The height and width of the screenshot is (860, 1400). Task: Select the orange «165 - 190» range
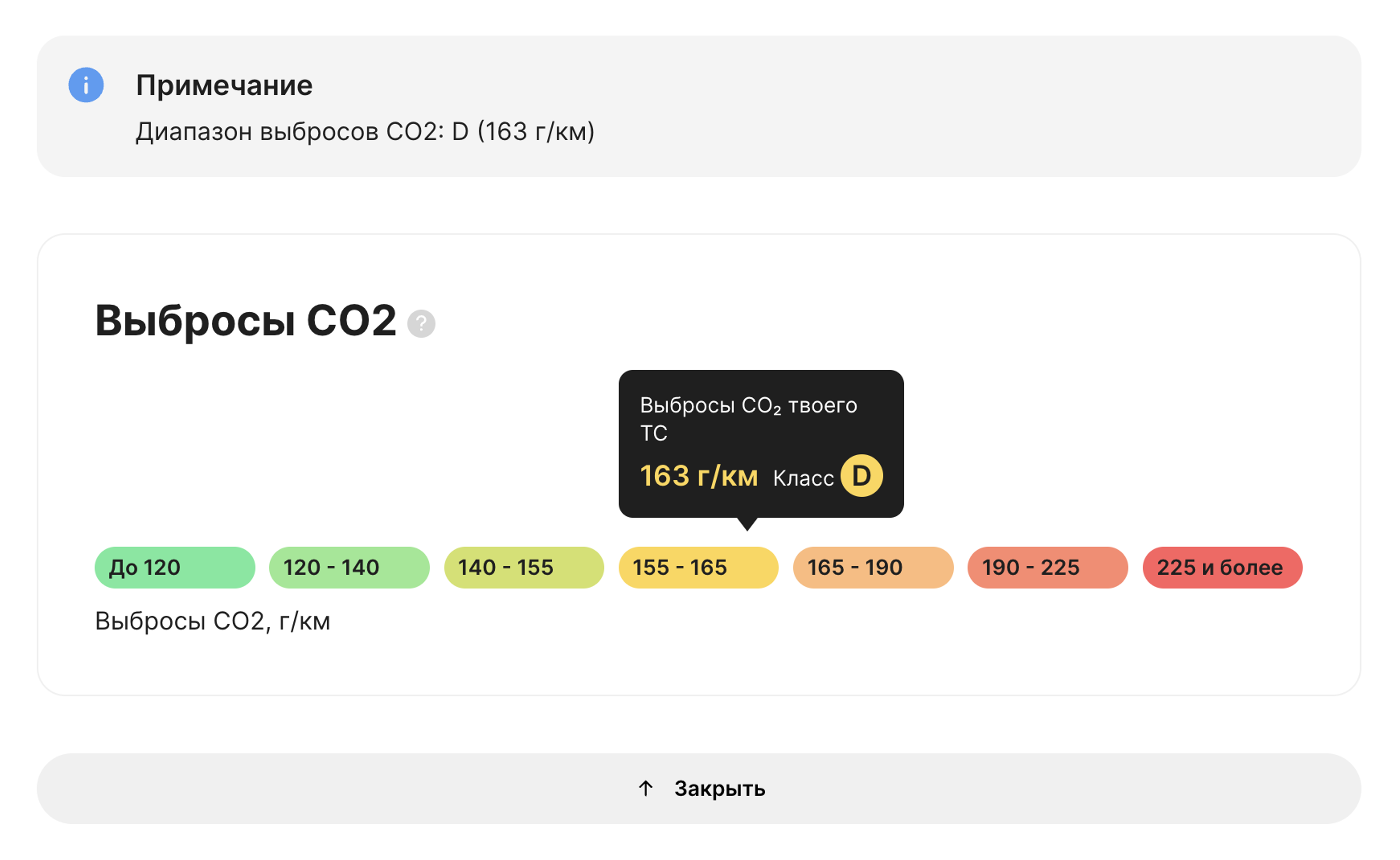click(x=872, y=568)
